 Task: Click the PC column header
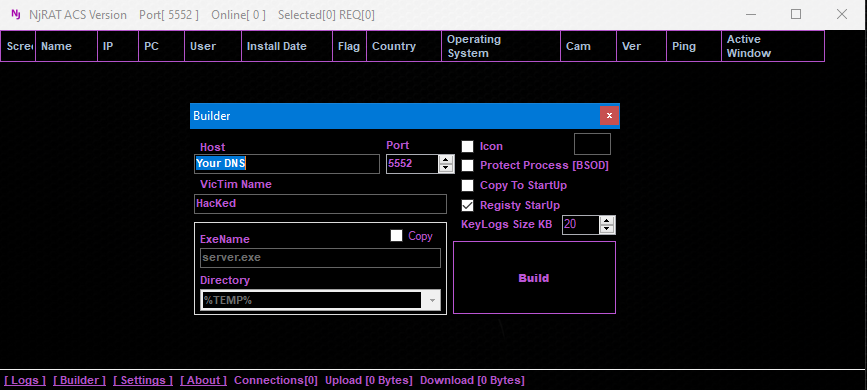pos(161,46)
